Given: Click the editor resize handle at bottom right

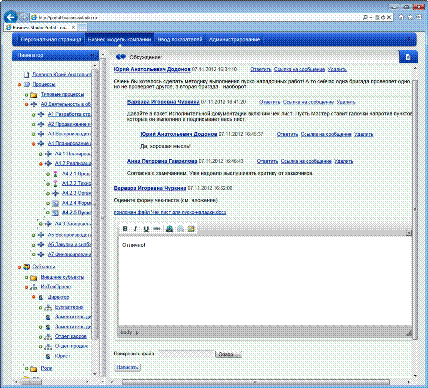Looking at the screenshot, I should click(x=409, y=332).
